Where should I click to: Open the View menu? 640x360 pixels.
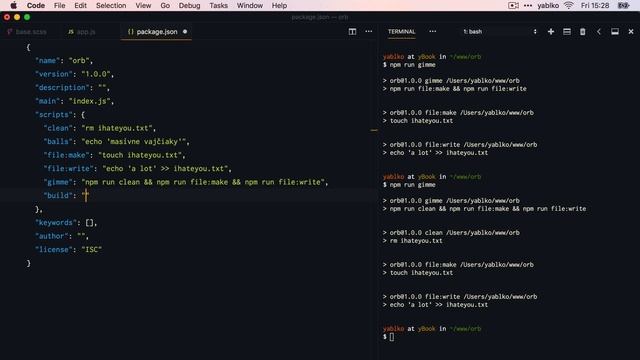click(x=143, y=5)
